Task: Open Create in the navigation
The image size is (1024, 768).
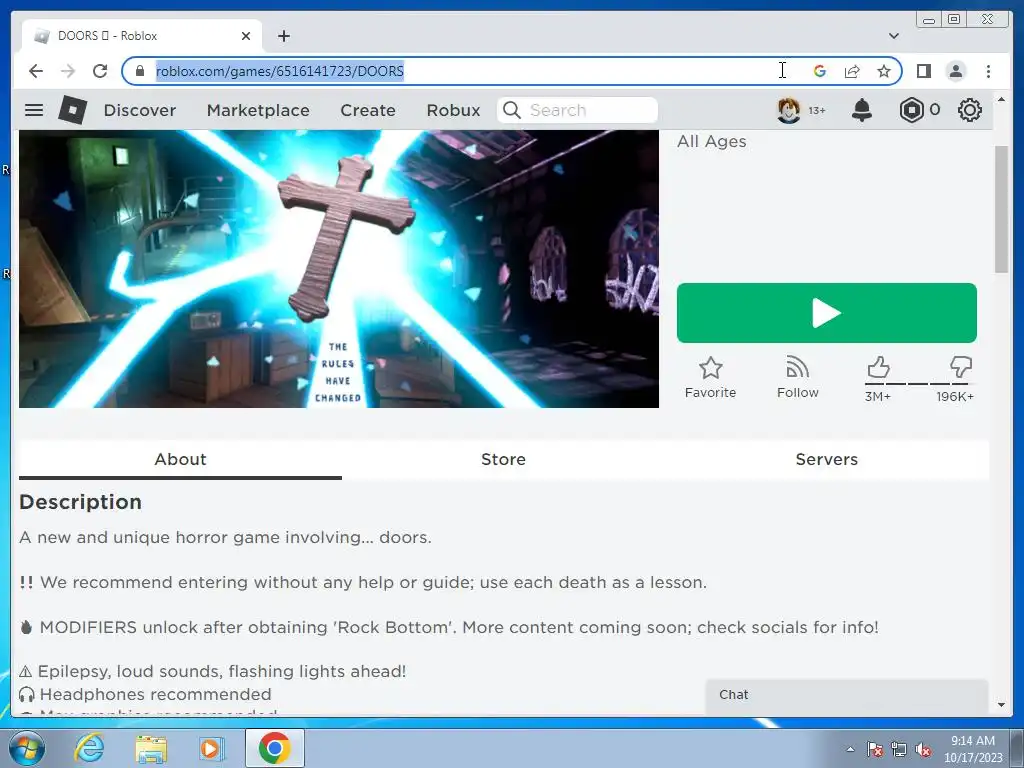Action: click(x=368, y=110)
